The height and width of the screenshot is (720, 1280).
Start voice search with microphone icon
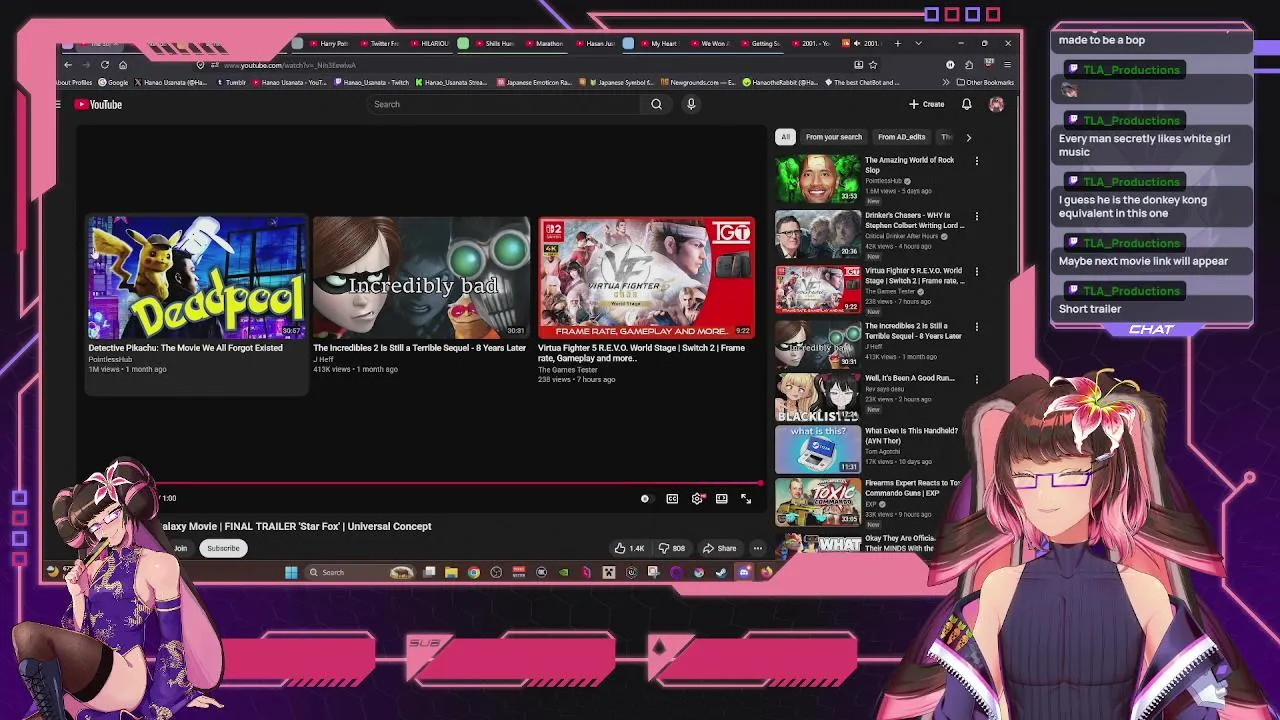[690, 104]
